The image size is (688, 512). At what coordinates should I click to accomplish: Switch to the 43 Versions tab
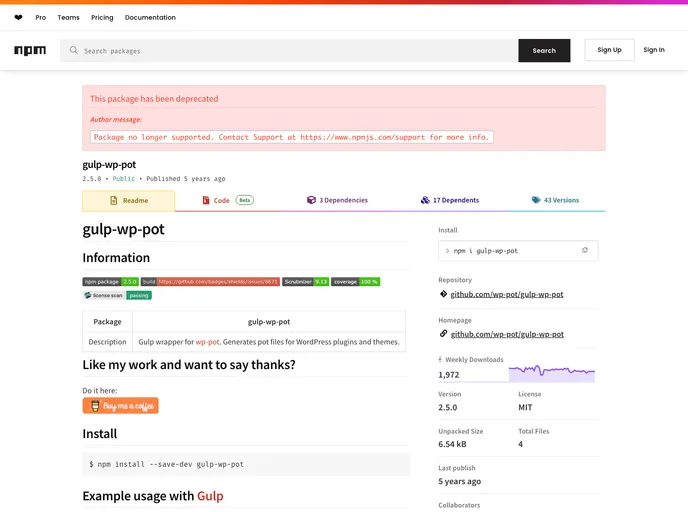coord(555,200)
